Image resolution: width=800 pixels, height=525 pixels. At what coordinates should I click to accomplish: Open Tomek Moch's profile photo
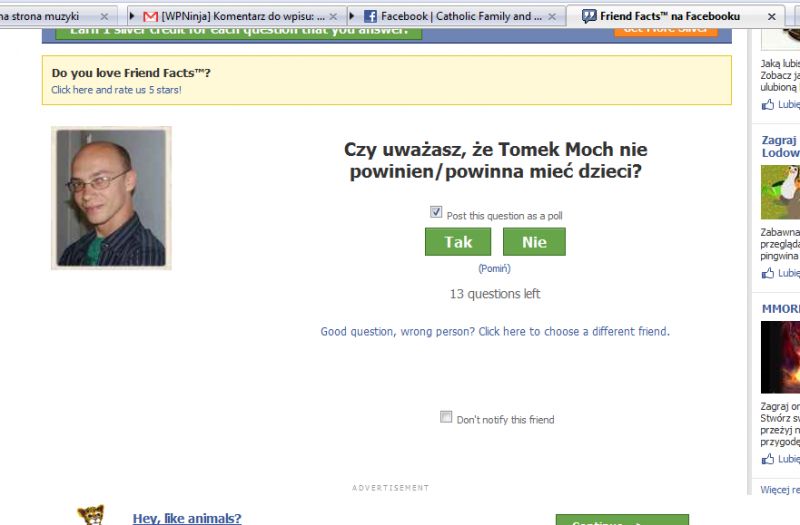(111, 198)
